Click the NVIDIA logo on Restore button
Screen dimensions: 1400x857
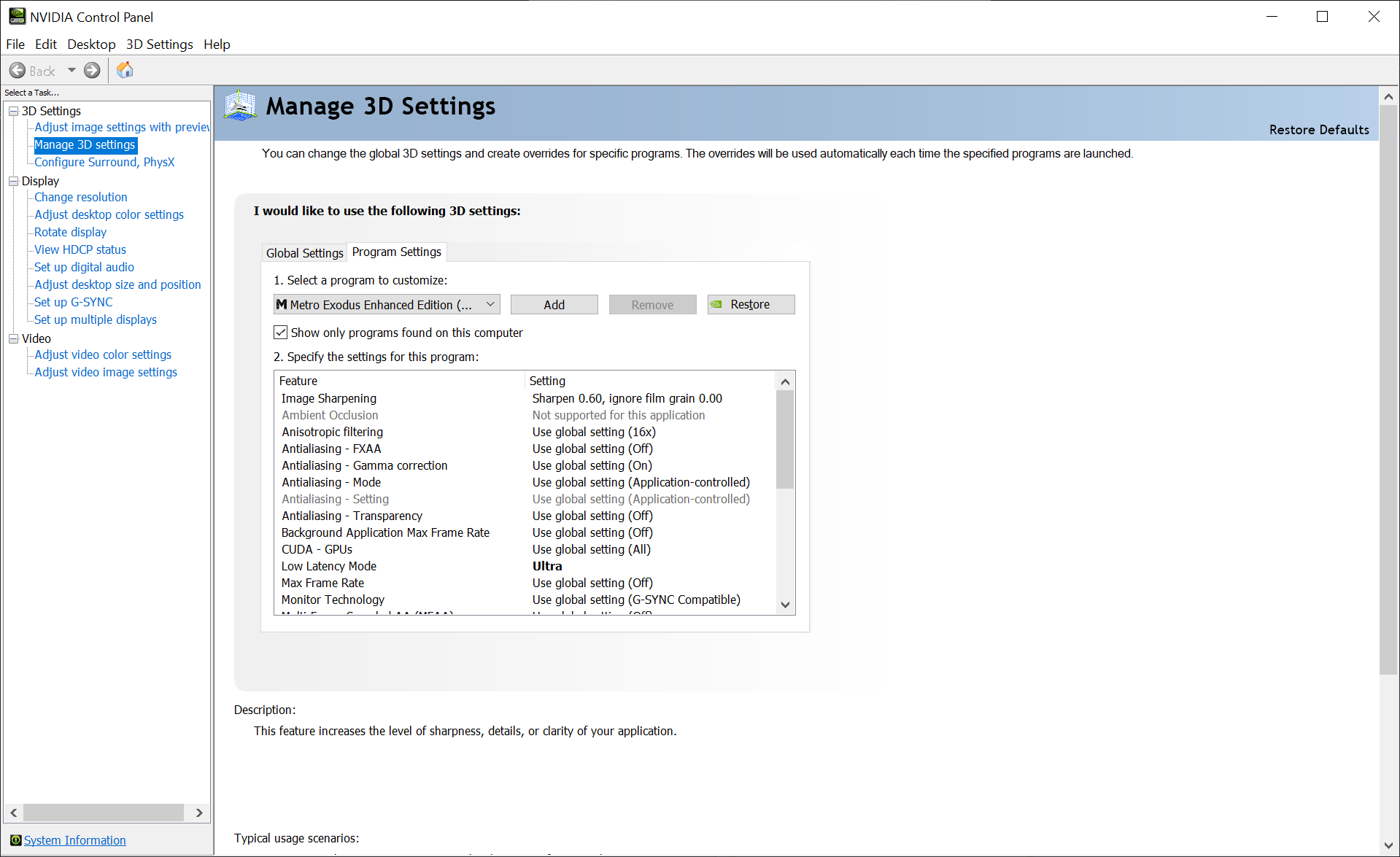[717, 305]
